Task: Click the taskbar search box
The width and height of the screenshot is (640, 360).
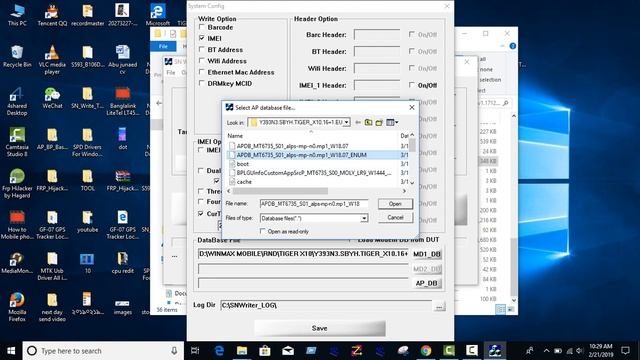Action: coord(103,351)
